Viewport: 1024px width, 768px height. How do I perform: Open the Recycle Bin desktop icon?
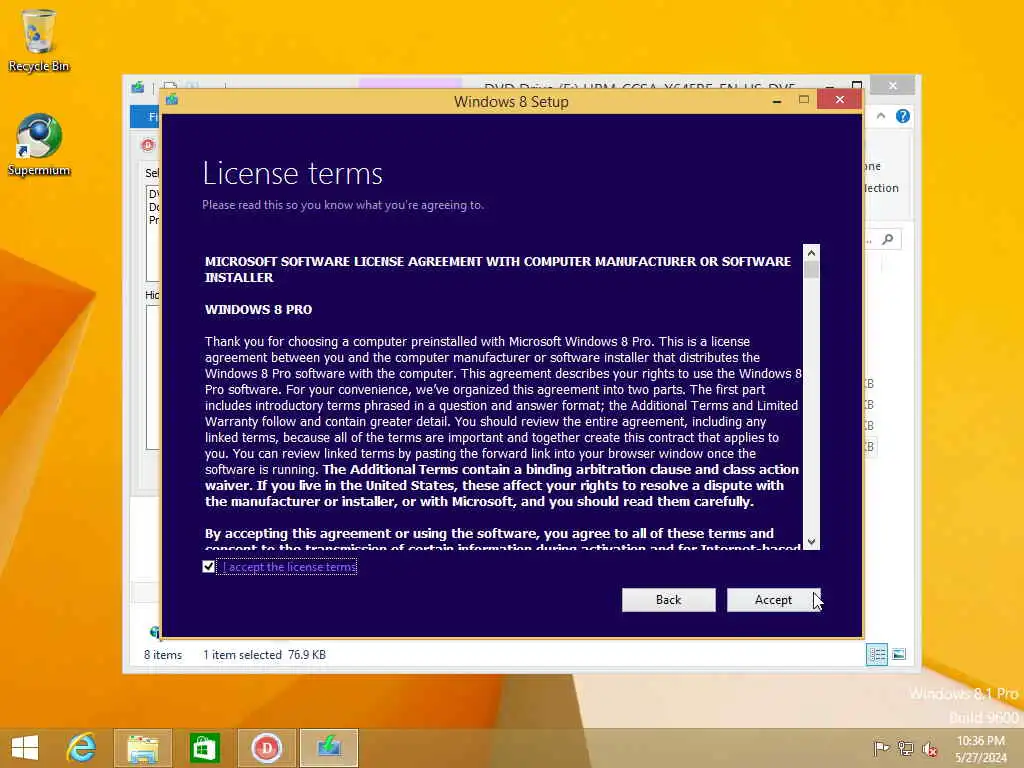tap(39, 40)
